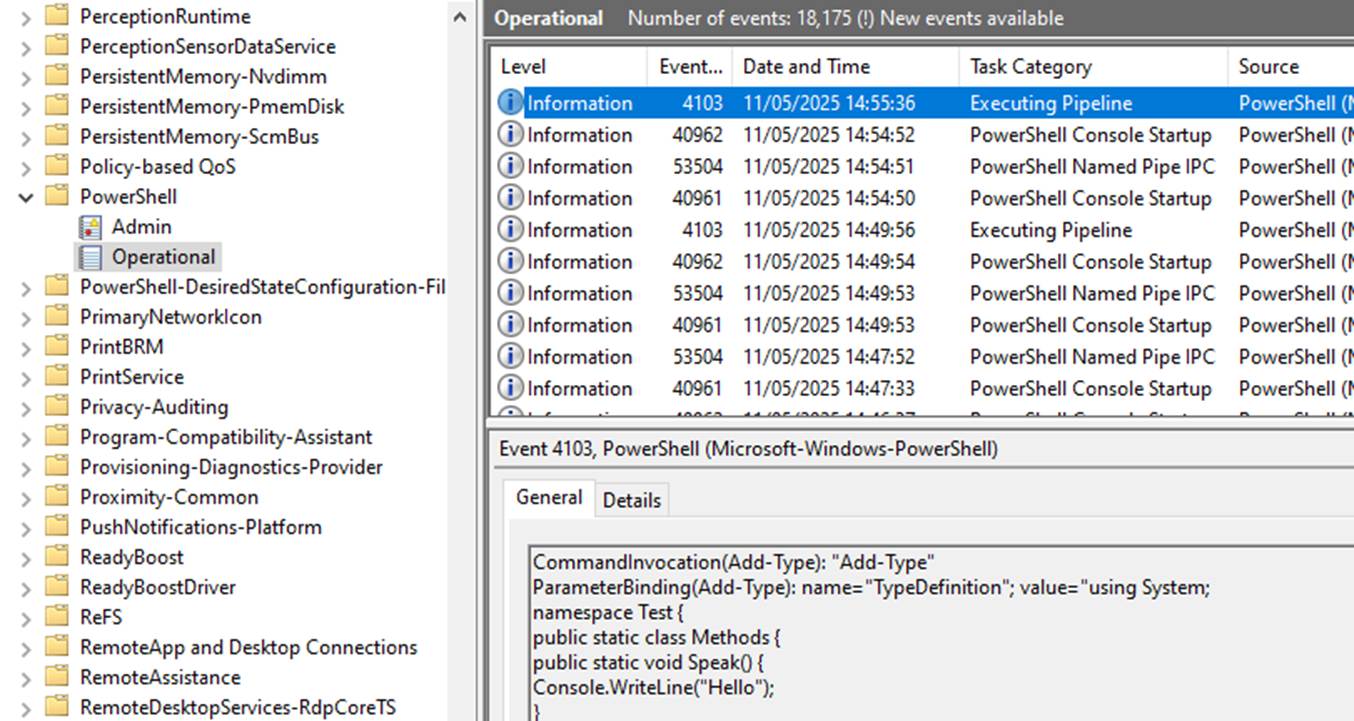Sort by Source column header
Viewport: 1354px width, 721px height.
(1290, 67)
